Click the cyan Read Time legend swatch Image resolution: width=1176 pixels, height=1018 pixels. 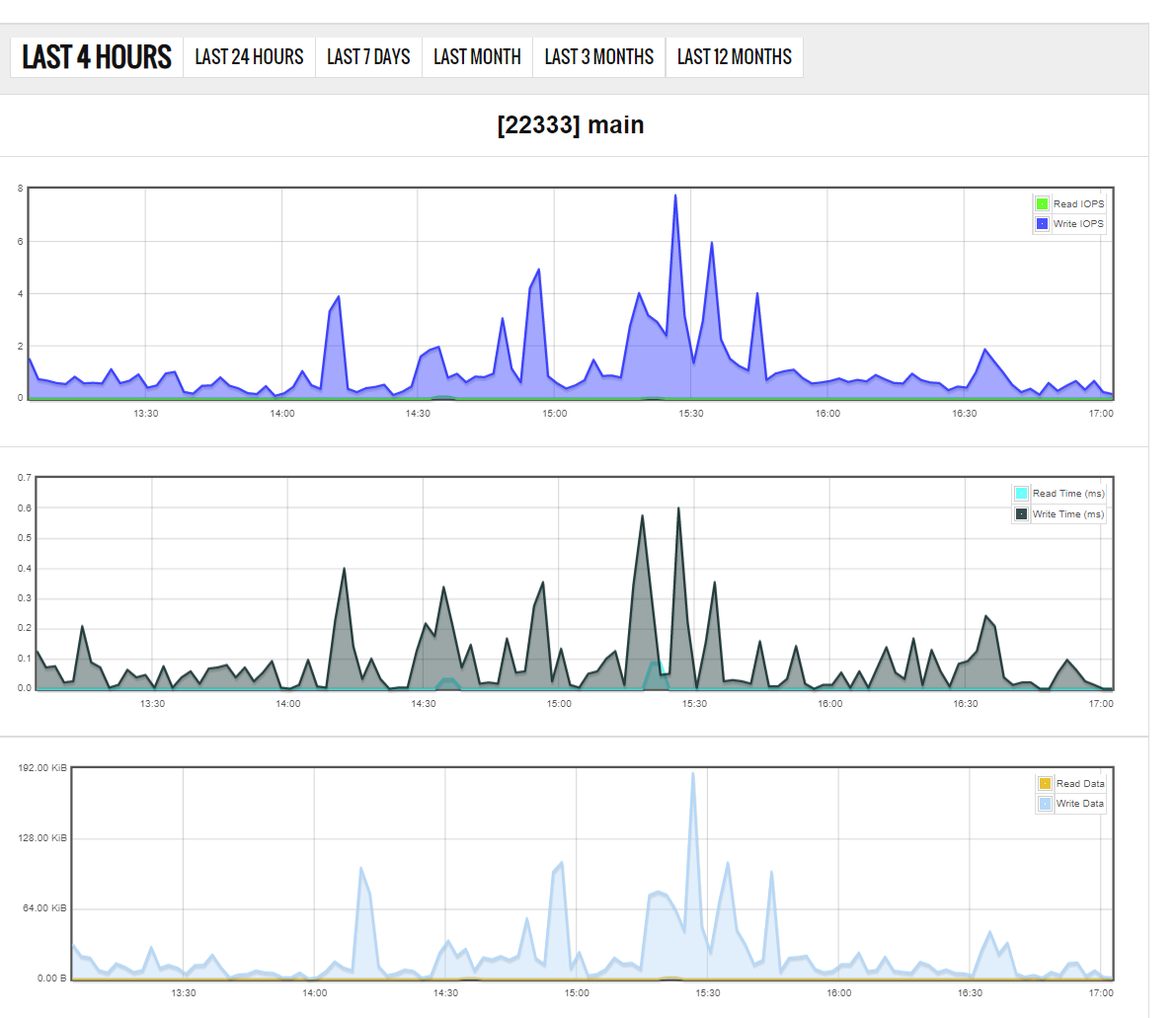[x=1022, y=494]
